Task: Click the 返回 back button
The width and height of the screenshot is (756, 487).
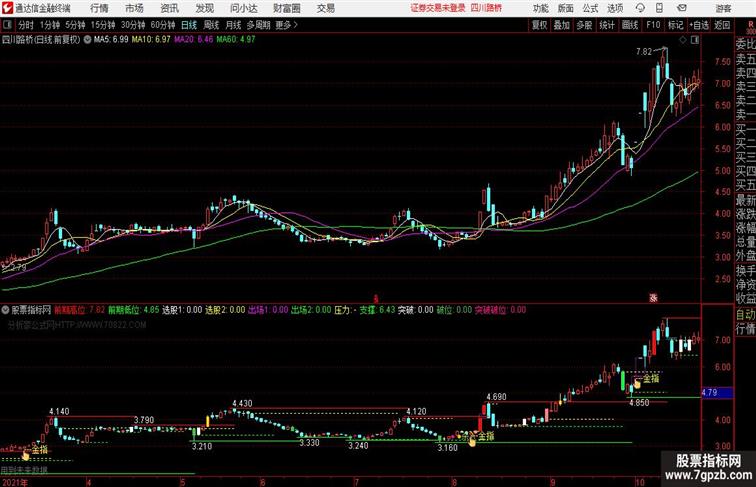Action: [x=721, y=25]
